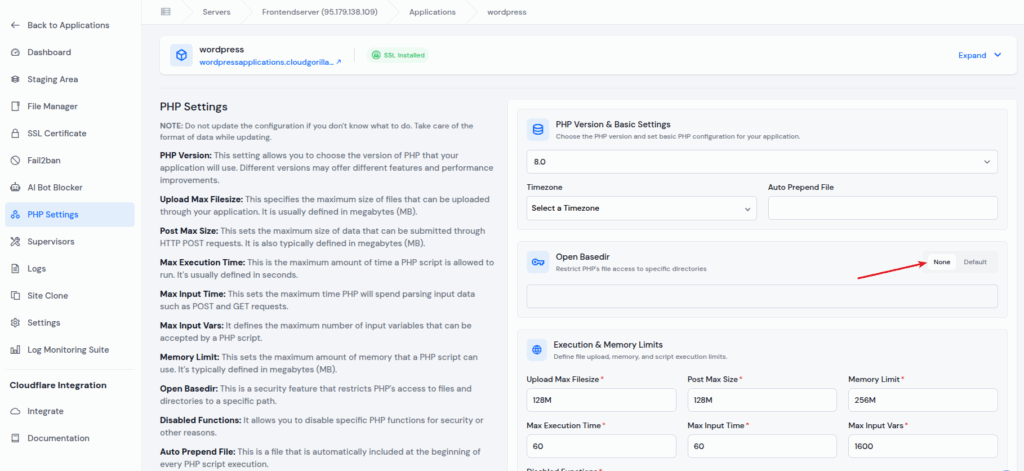Click the Dashboard gauge icon in sidebar
Viewport: 1024px width, 471px height.
[x=16, y=52]
